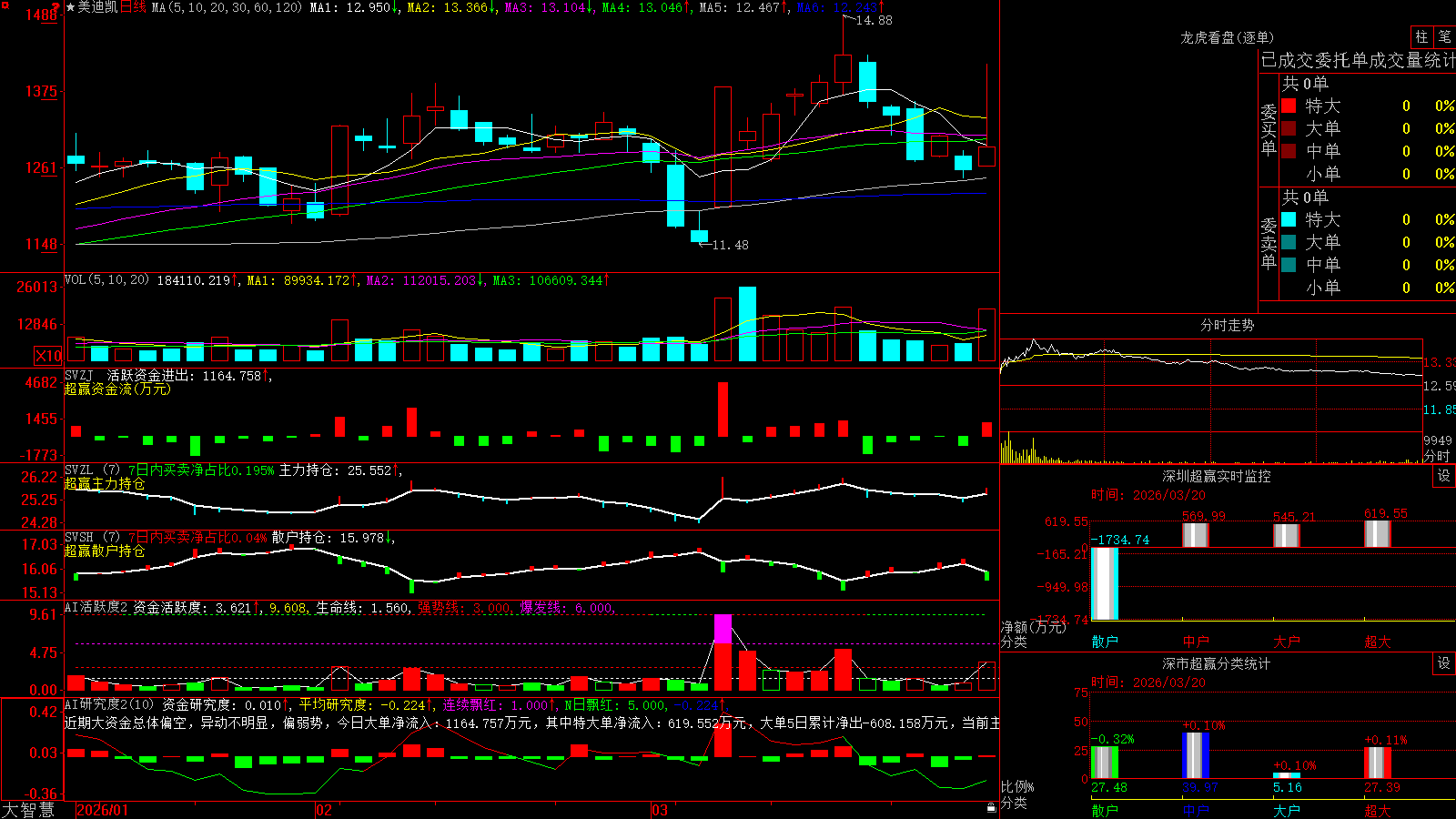Click the 龙虎看盘(逐单) panel title

(x=1227, y=37)
